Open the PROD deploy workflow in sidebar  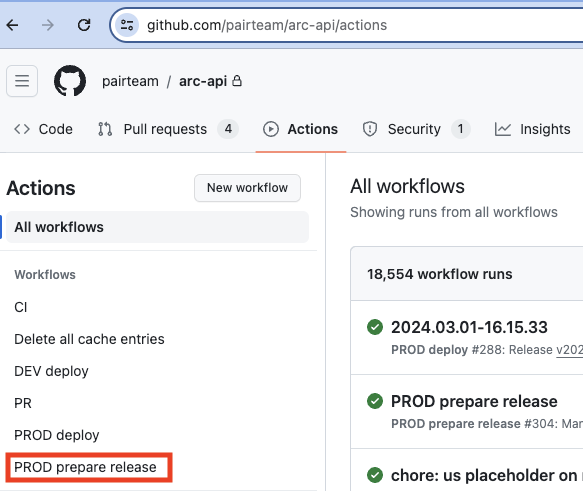[57, 435]
